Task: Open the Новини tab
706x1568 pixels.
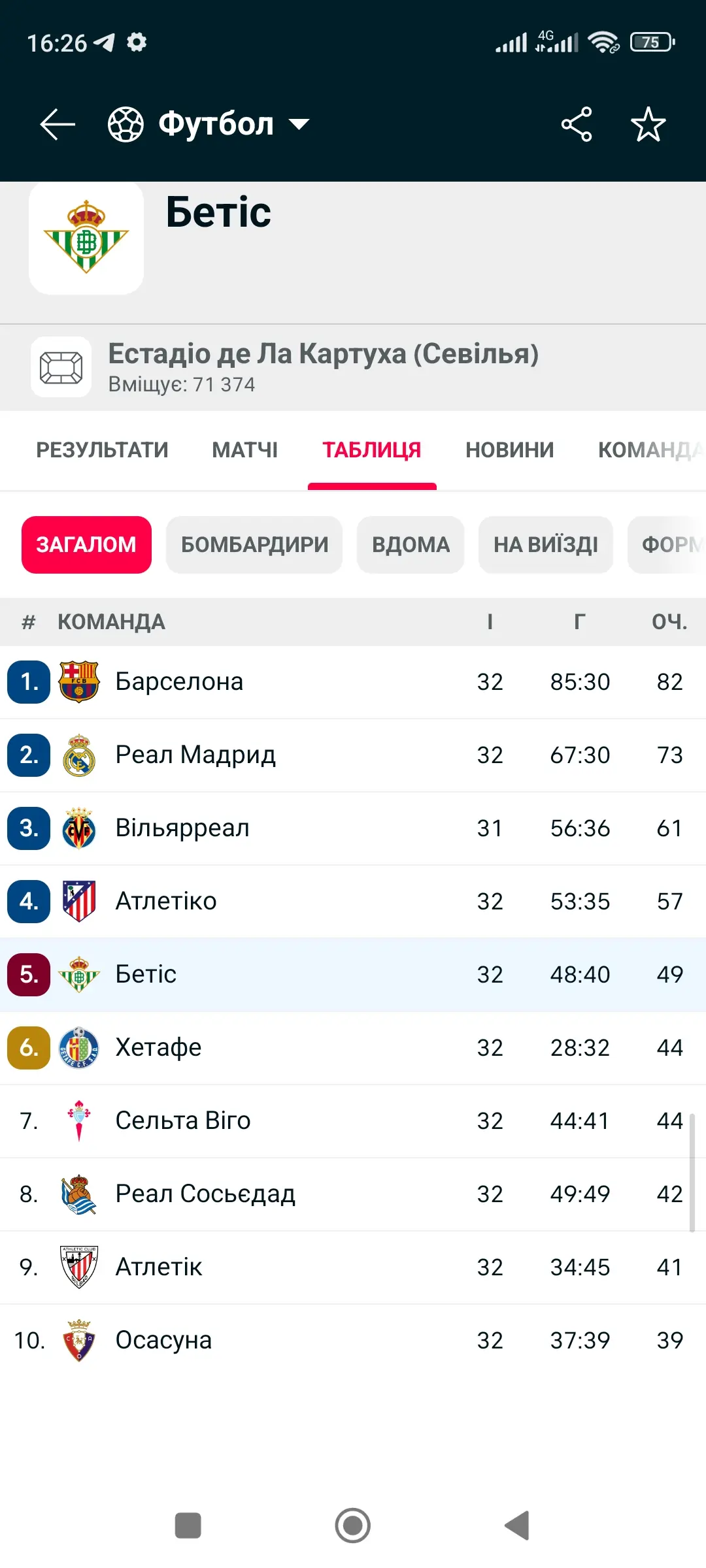Action: [509, 450]
